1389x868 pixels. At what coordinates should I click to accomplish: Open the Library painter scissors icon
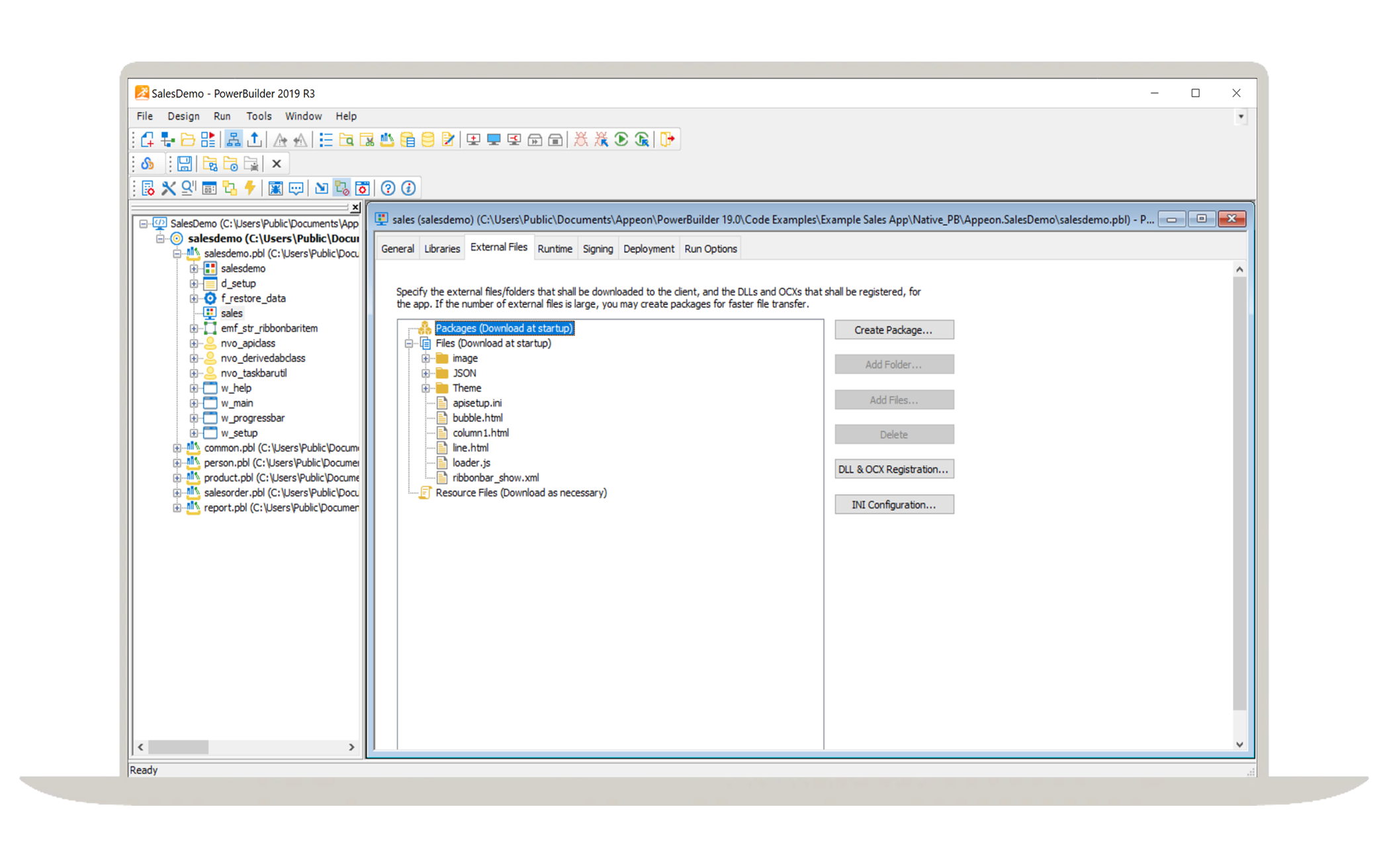(x=367, y=140)
